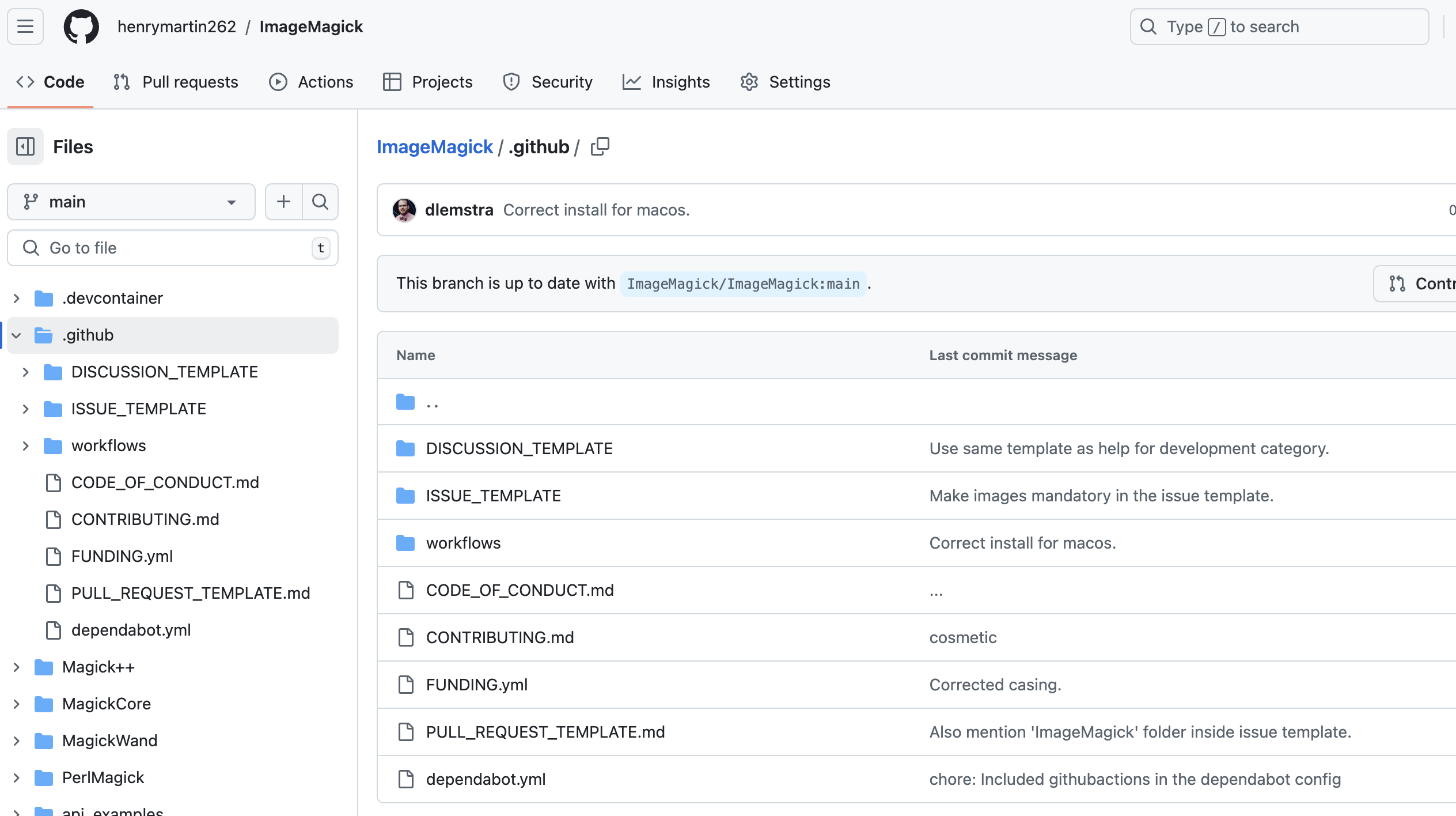Click the GitHub Octocat logo
Screen dimensions: 1456x816
point(81,27)
